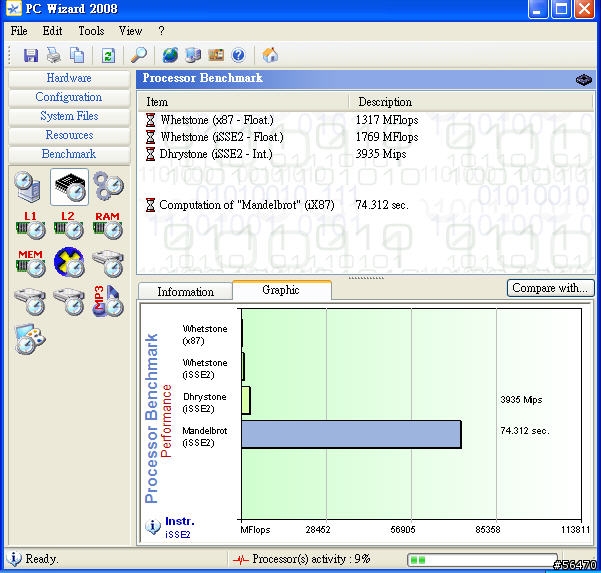The height and width of the screenshot is (573, 601).
Task: Select the Whetstone (iSSE2 - Float.) row
Action: (x=365, y=137)
